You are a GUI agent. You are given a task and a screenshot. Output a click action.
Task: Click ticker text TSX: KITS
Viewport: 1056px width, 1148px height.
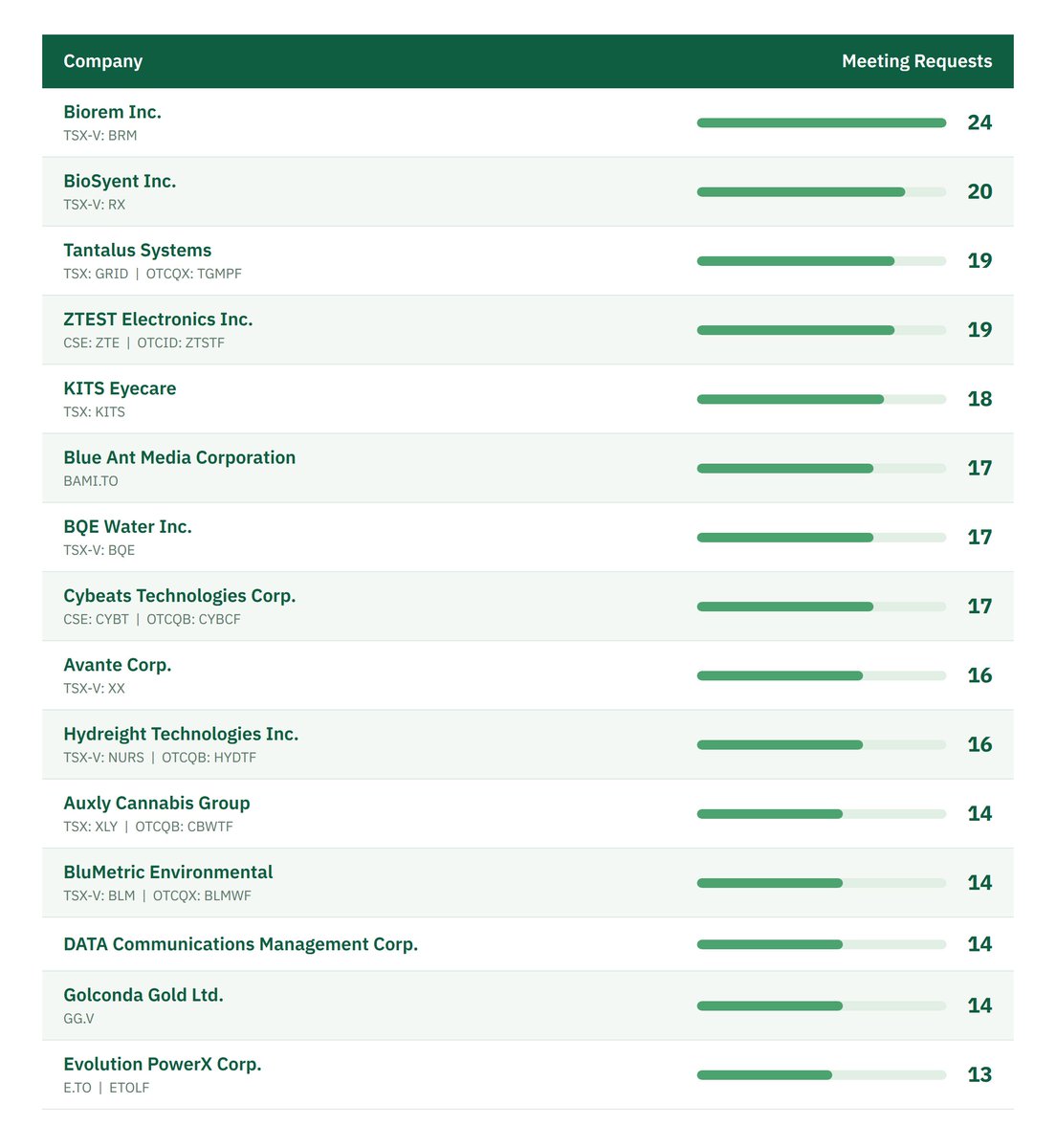[x=94, y=412]
